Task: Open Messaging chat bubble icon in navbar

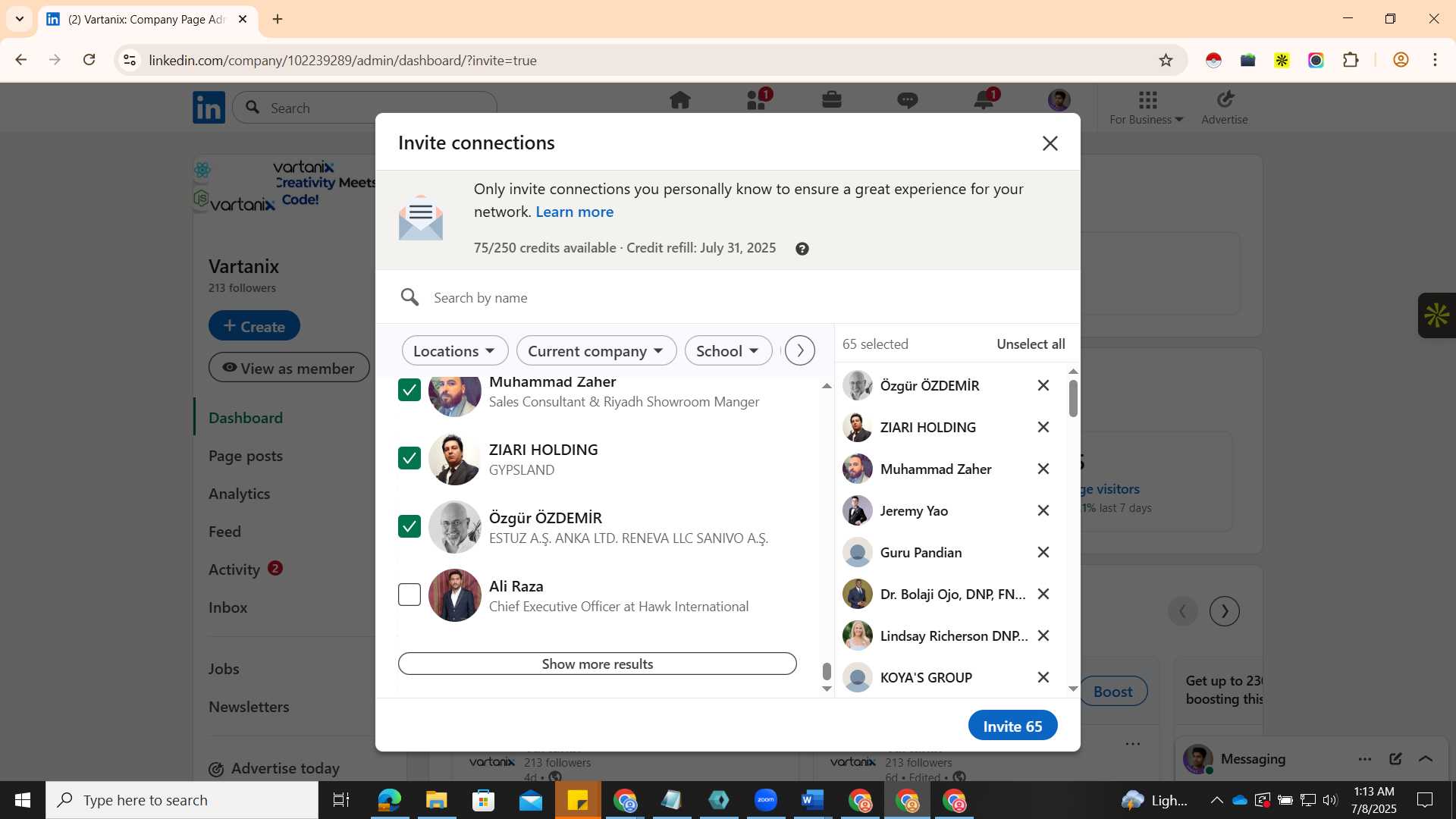Action: click(908, 100)
